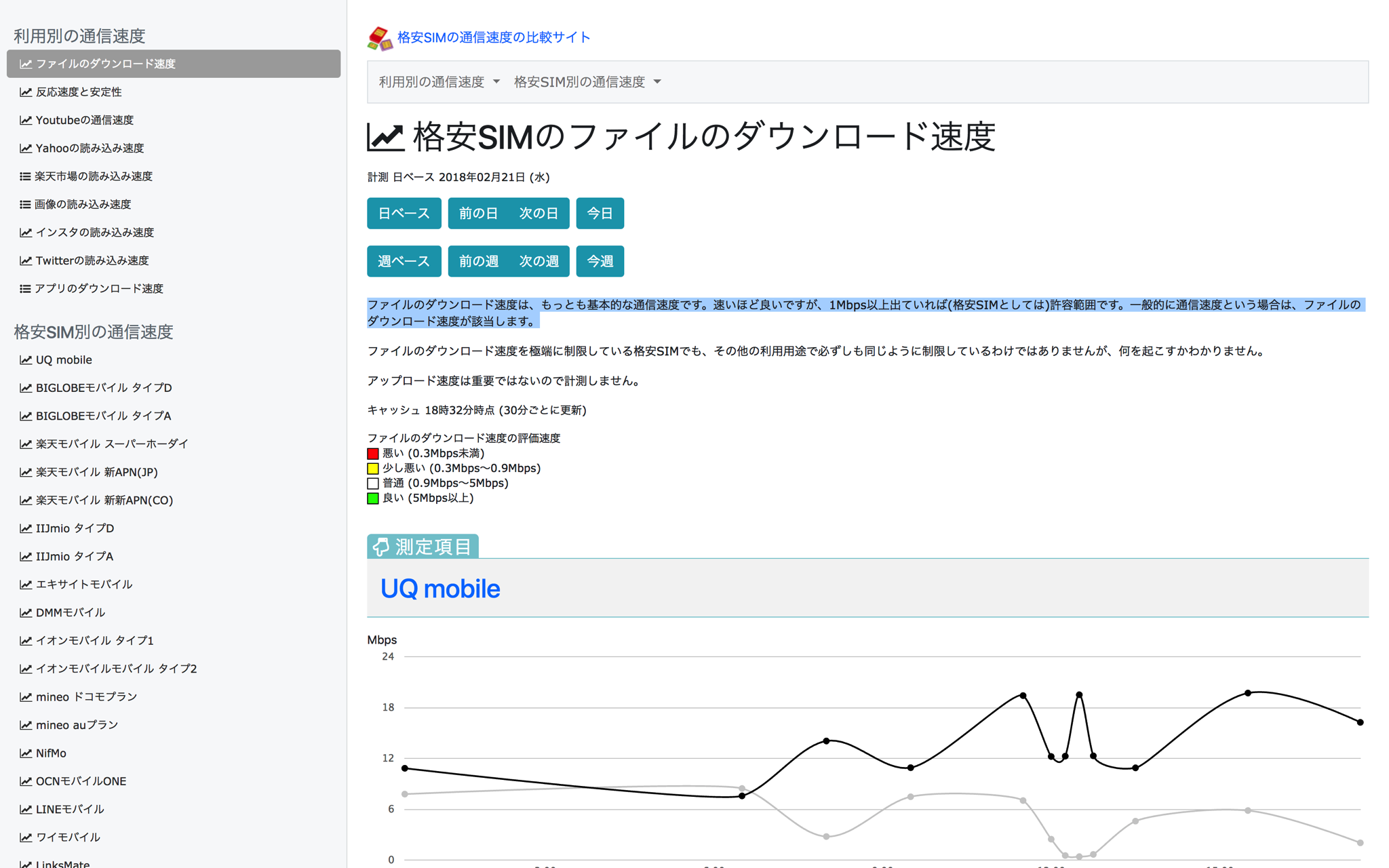The image size is (1389, 868).
Task: Click chart icon beside DMMモバイル
Action: tap(26, 613)
